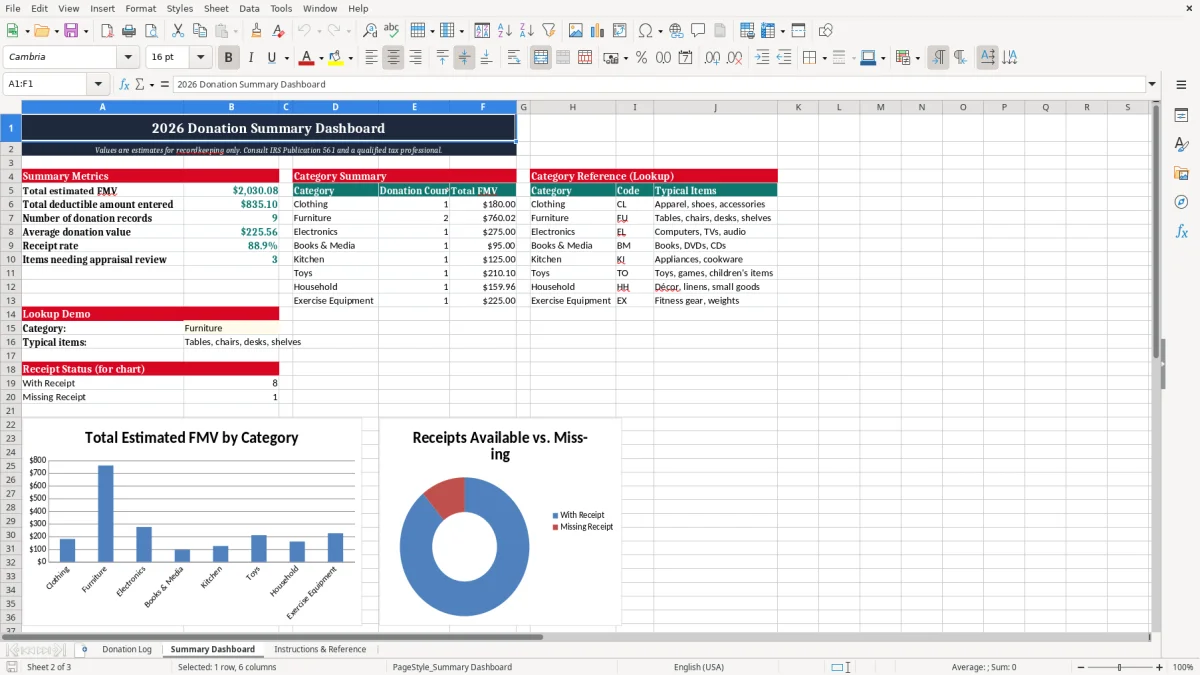Viewport: 1200px width, 675px height.
Task: Click Add Decimal Place icon
Action: pyautogui.click(x=714, y=58)
